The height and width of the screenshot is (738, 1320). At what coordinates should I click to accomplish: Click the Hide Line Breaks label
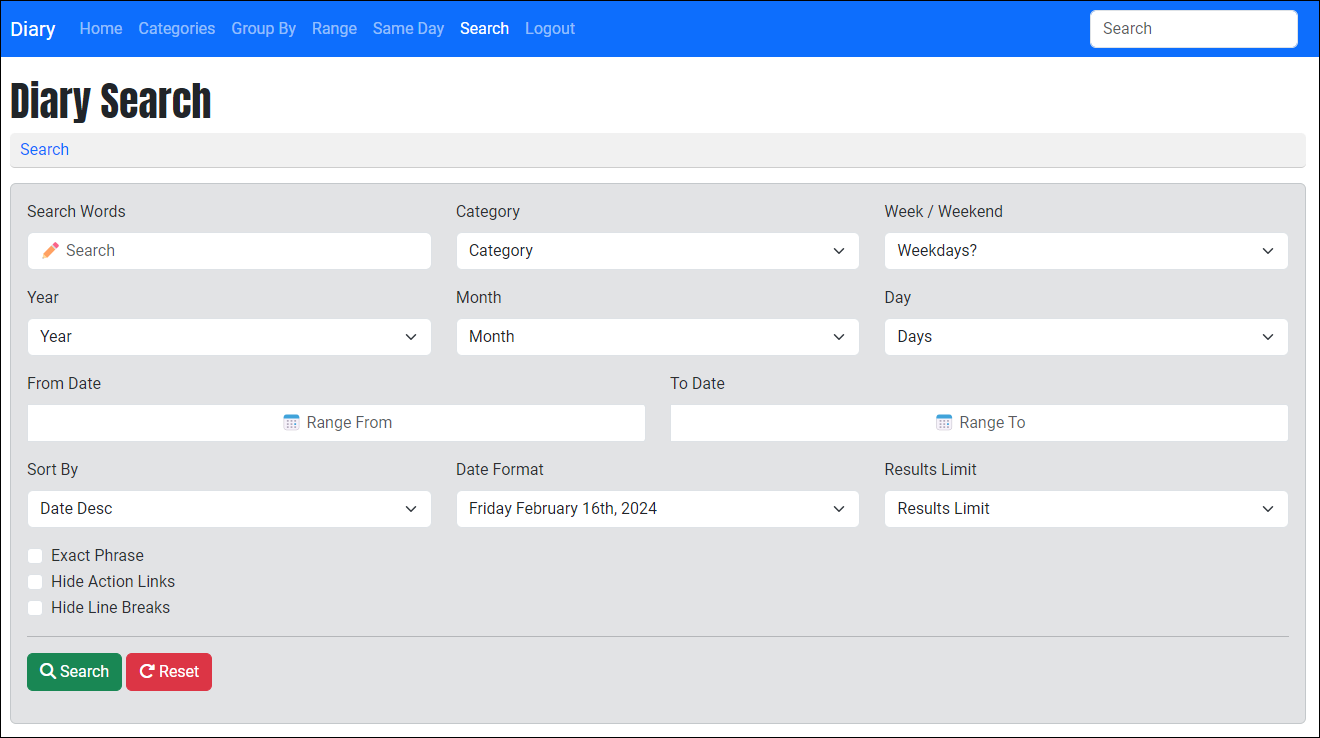pos(111,608)
